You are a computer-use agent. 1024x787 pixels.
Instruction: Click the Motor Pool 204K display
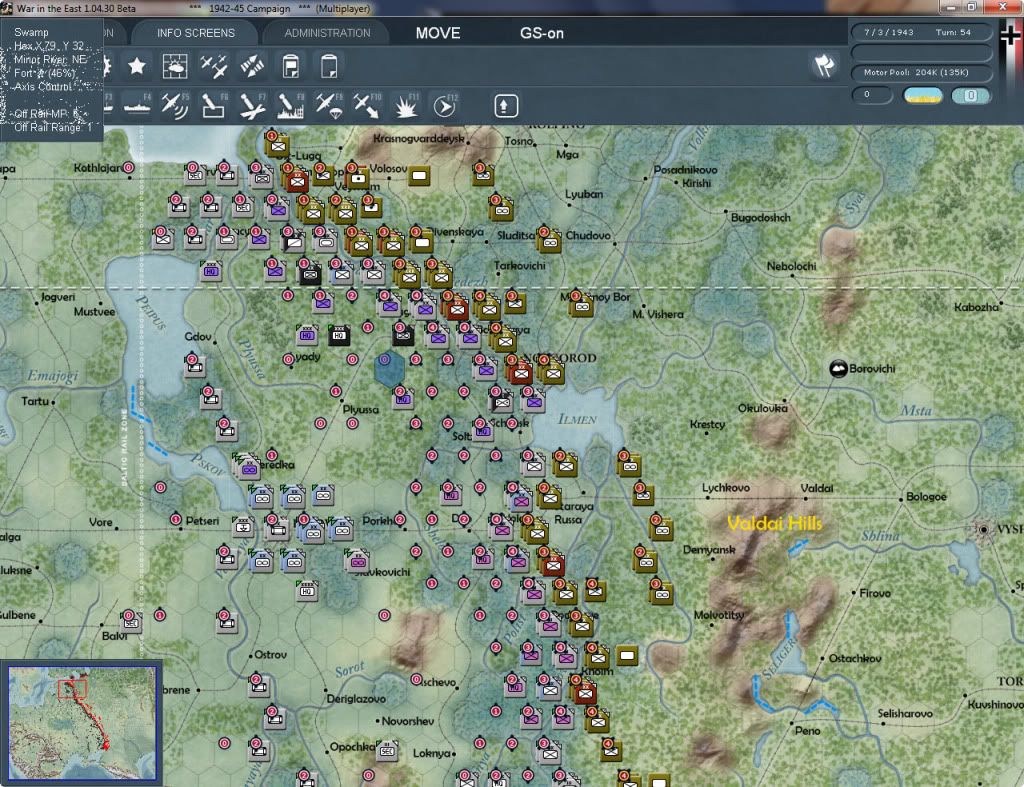click(921, 72)
